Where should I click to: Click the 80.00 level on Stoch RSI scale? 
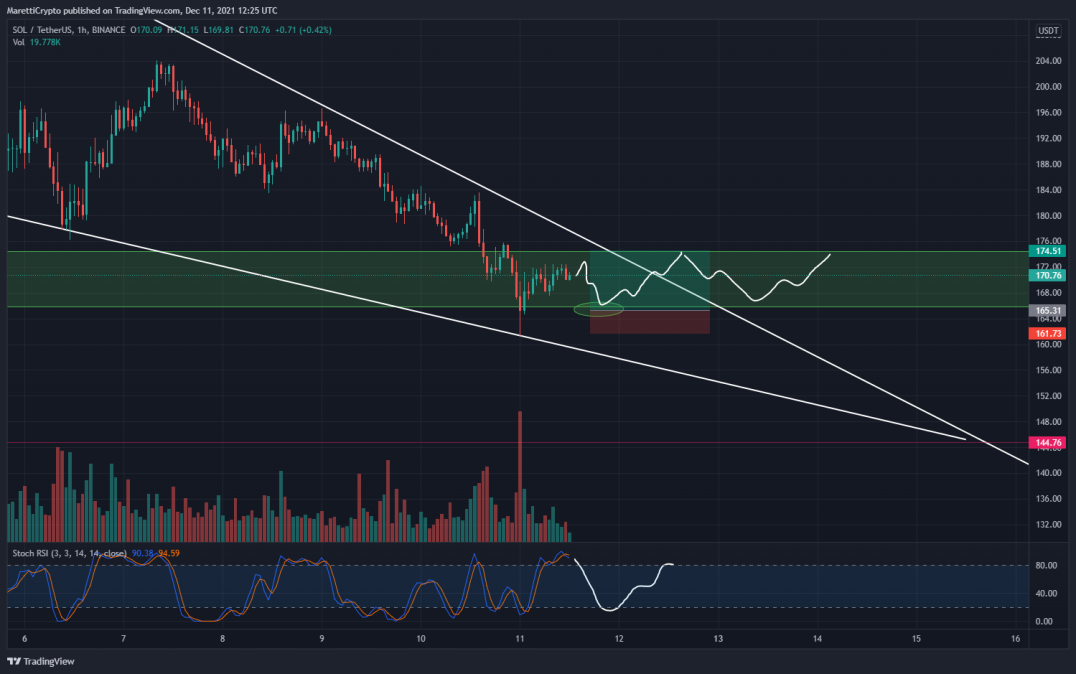click(x=1046, y=566)
